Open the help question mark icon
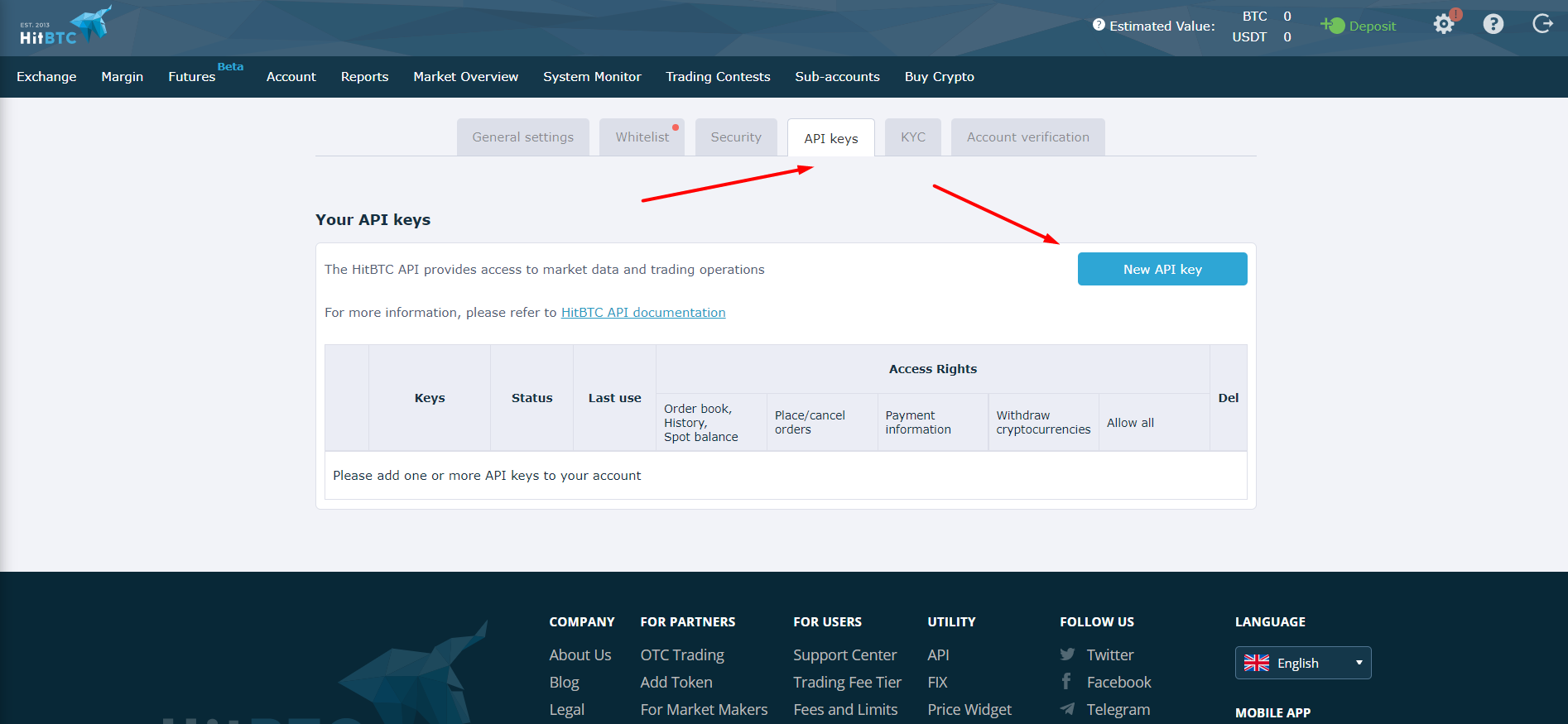1568x724 pixels. tap(1493, 24)
